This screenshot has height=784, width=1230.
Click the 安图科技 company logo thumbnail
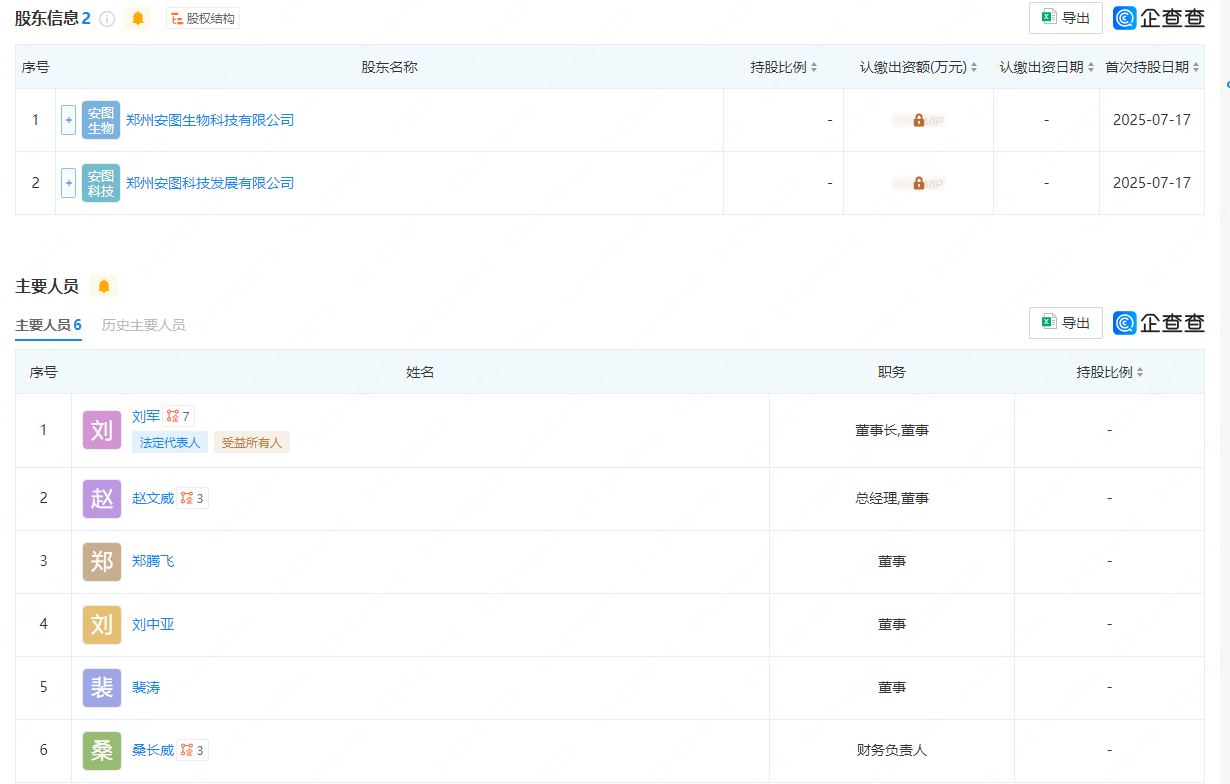(x=101, y=183)
